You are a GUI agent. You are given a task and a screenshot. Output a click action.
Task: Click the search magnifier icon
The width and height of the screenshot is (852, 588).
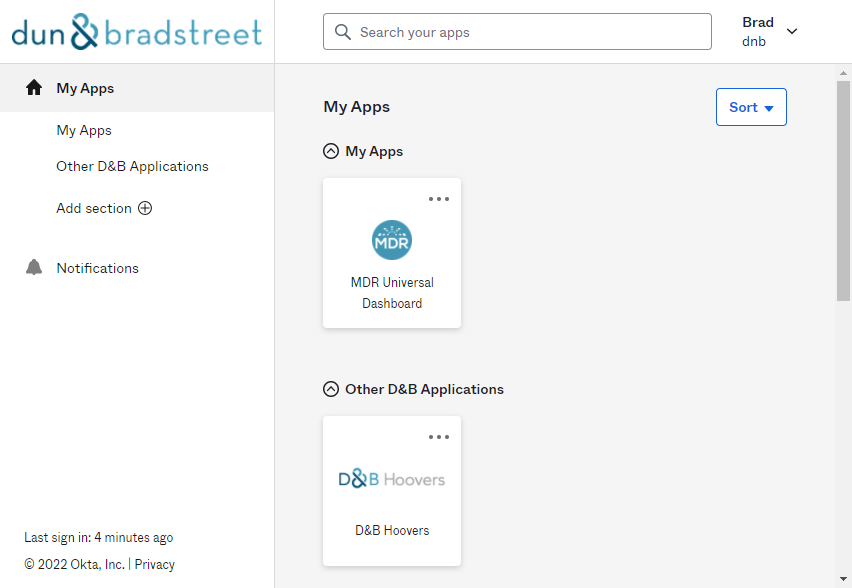(343, 32)
